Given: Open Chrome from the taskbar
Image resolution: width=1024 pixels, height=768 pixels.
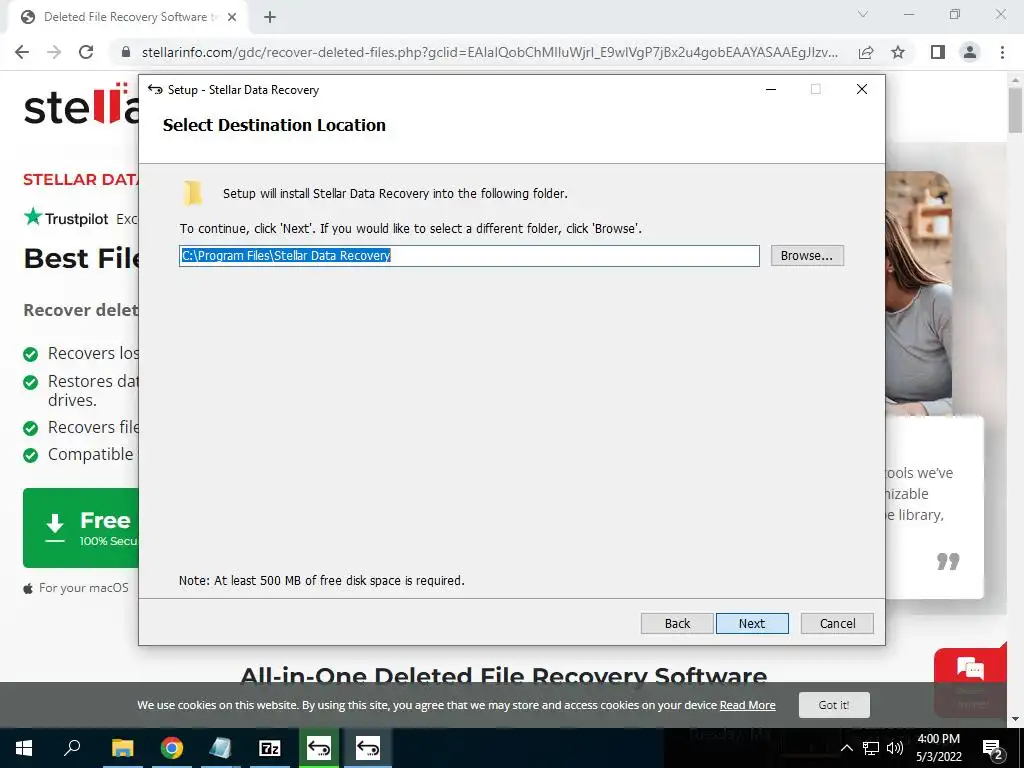Looking at the screenshot, I should pos(171,748).
